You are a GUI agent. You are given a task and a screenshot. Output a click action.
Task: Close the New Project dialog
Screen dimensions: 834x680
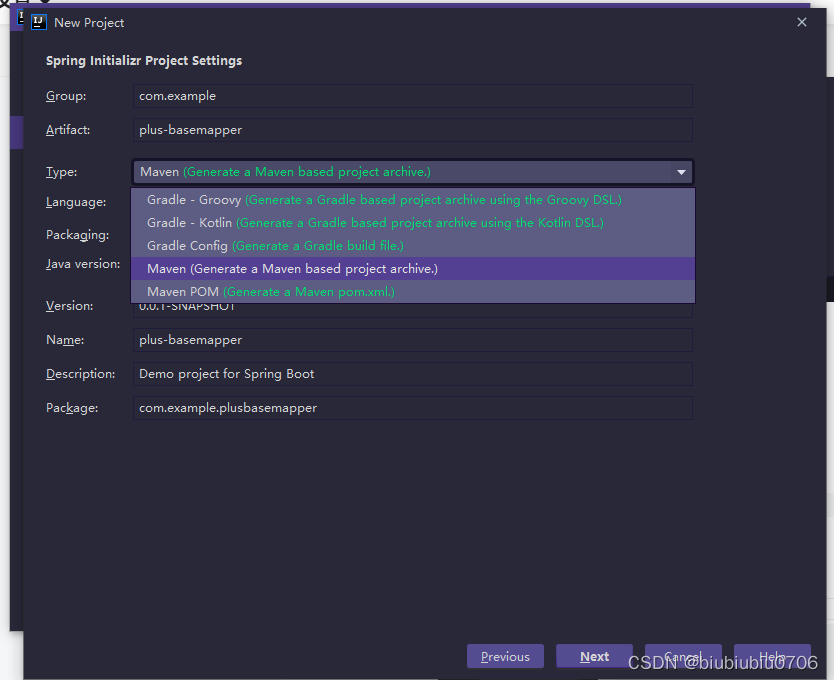coord(802,22)
